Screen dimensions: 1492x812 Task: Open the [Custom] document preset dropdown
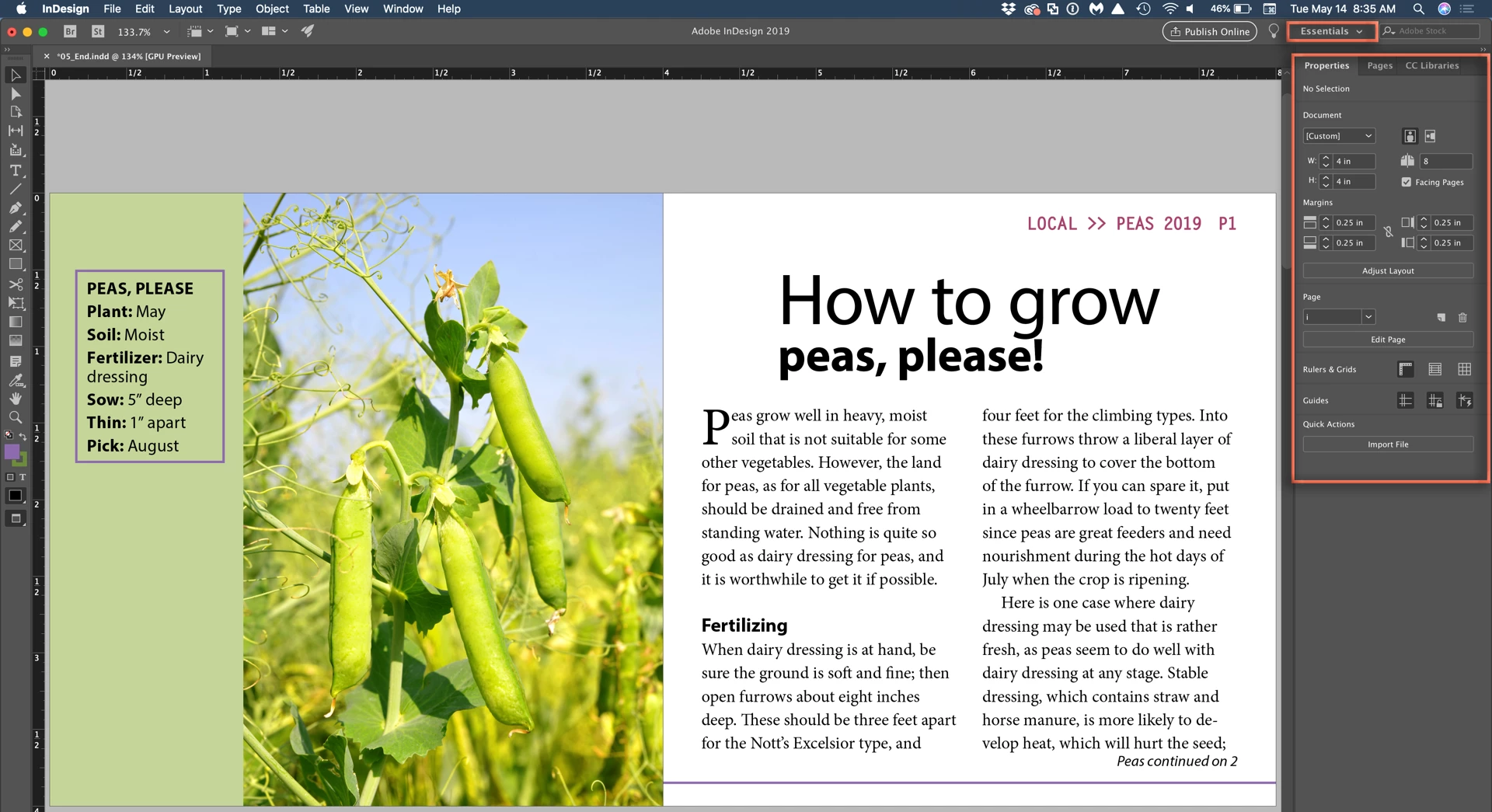(x=1339, y=136)
